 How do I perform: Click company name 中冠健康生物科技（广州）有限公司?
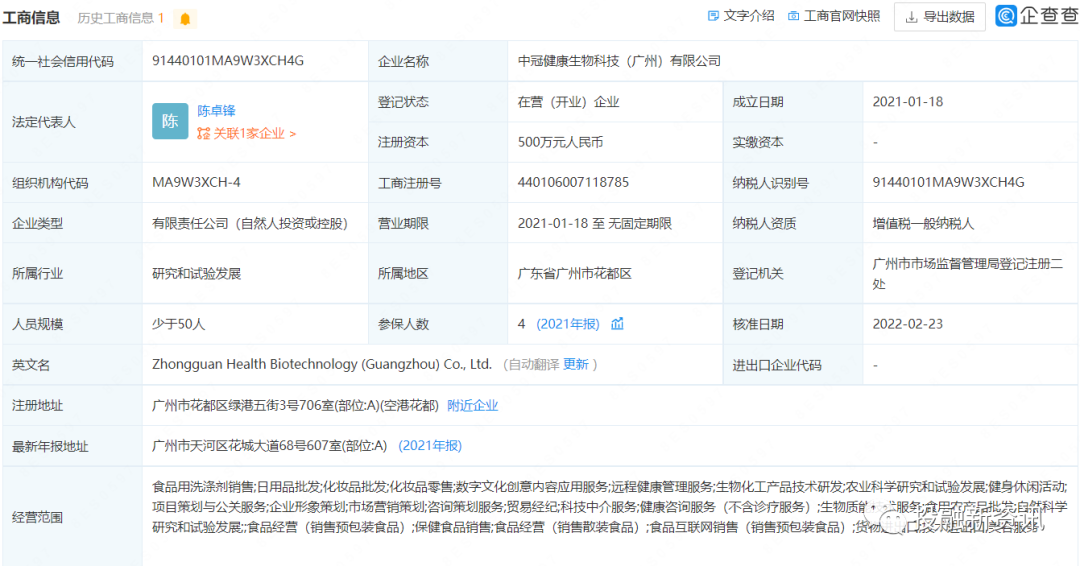point(619,61)
